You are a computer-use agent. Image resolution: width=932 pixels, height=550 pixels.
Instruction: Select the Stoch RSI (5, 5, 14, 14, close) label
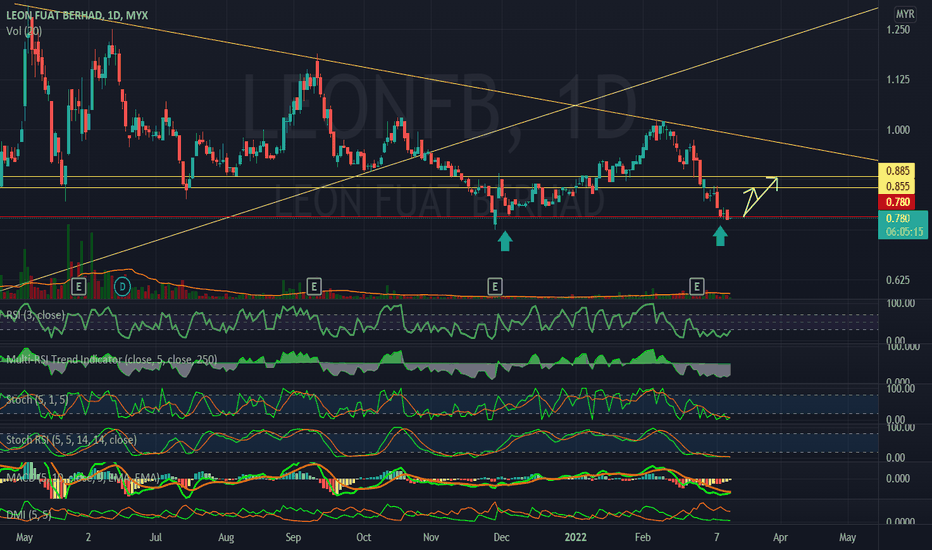(x=71, y=440)
